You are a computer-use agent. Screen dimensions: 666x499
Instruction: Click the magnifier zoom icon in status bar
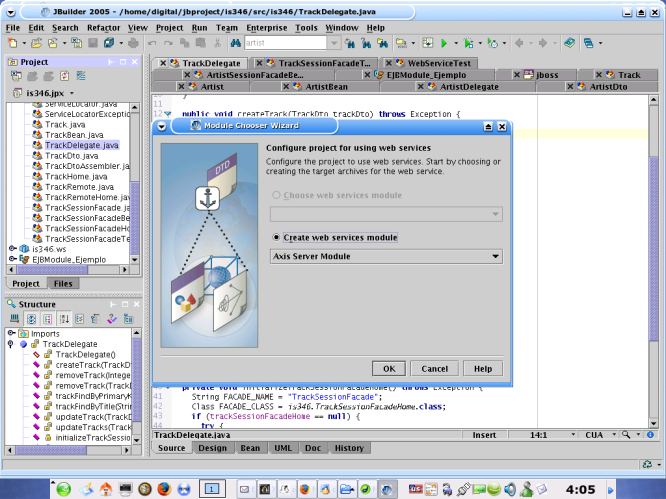pos(626,436)
